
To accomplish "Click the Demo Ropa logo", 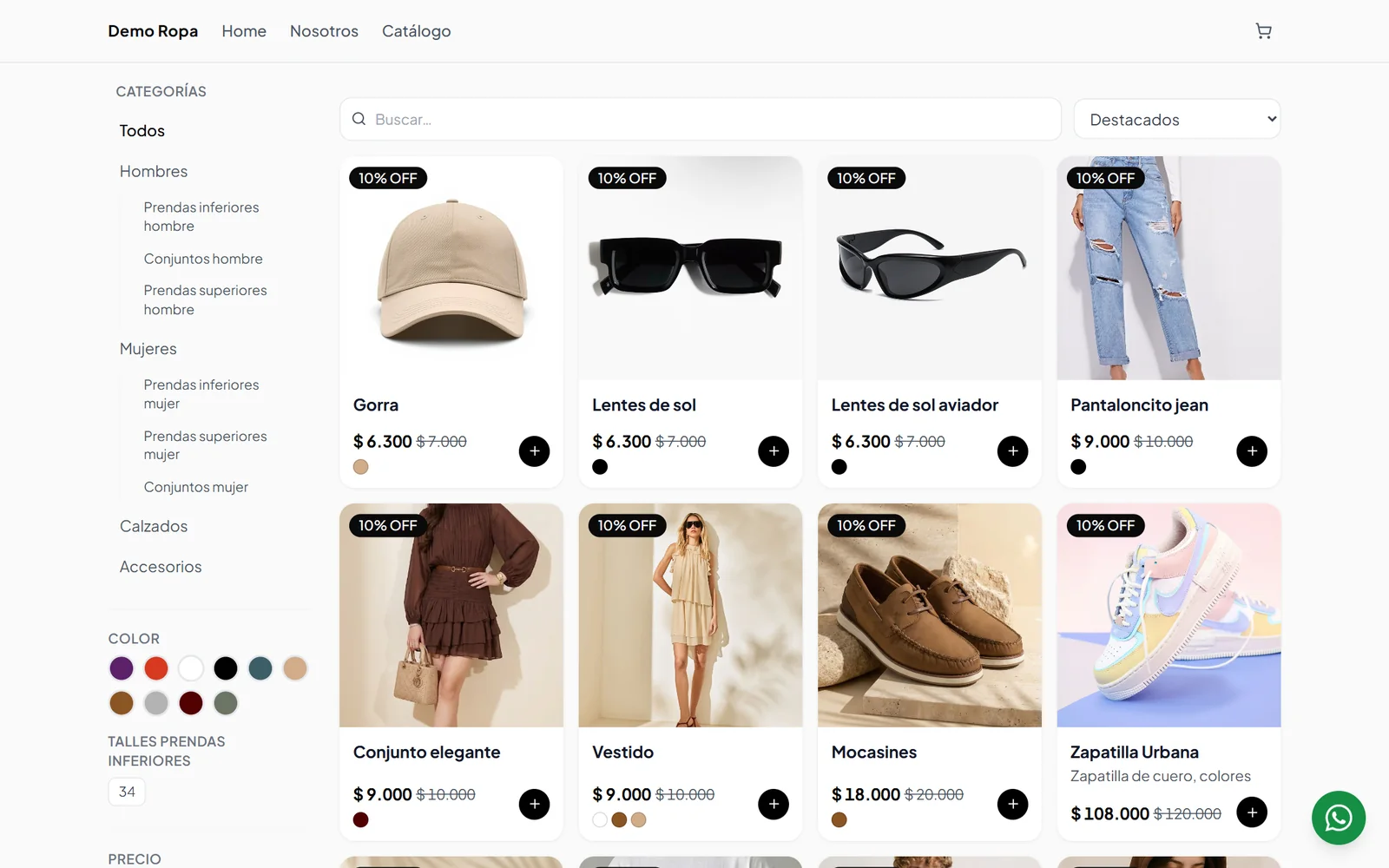I will click(153, 31).
